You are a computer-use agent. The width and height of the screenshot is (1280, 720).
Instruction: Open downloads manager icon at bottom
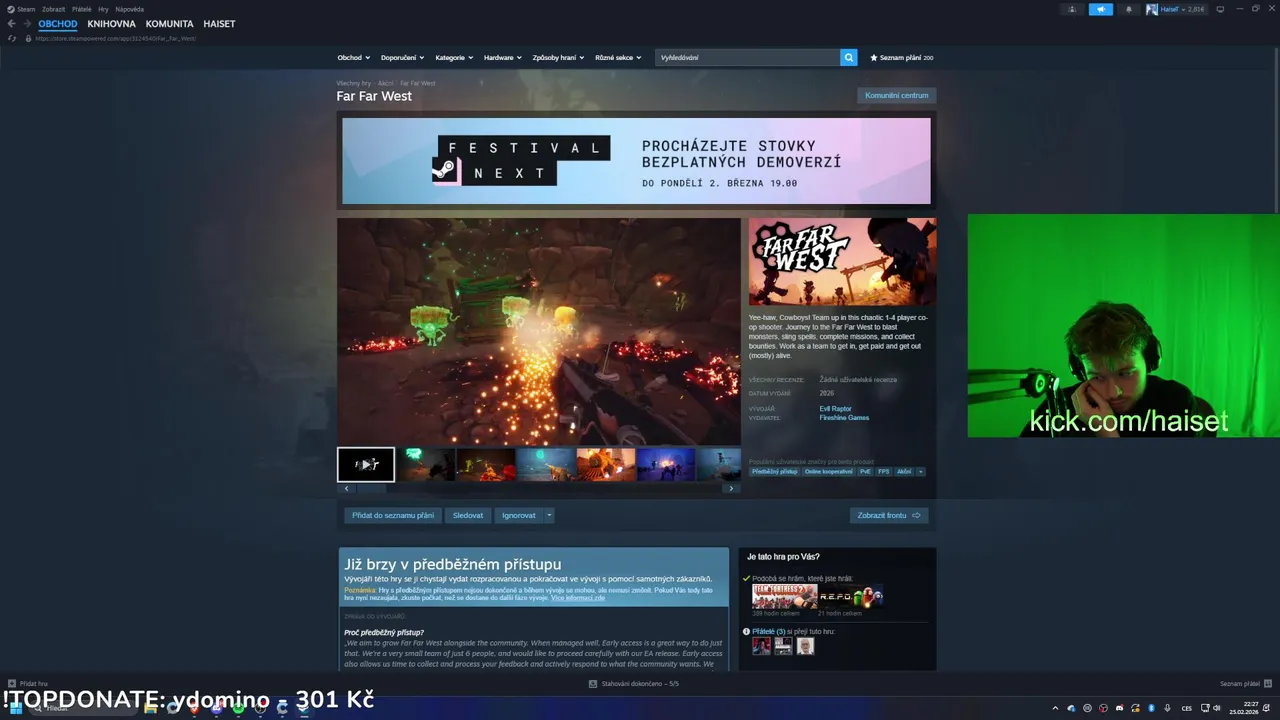tap(593, 684)
